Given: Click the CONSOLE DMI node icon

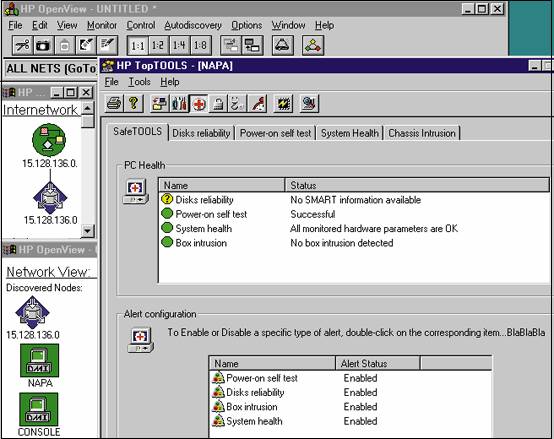Looking at the screenshot, I should coord(39,410).
